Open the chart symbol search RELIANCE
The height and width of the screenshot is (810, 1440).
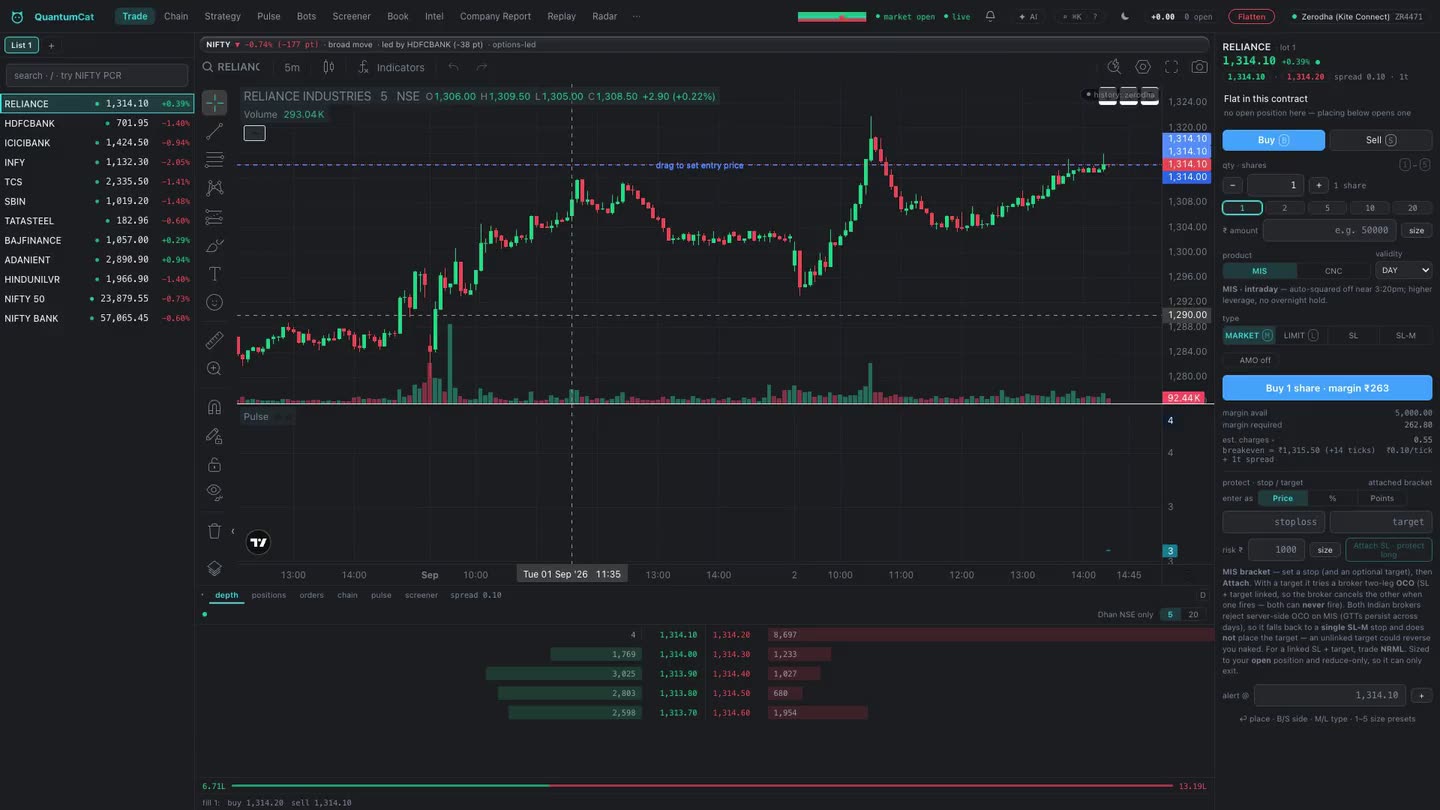coord(232,67)
